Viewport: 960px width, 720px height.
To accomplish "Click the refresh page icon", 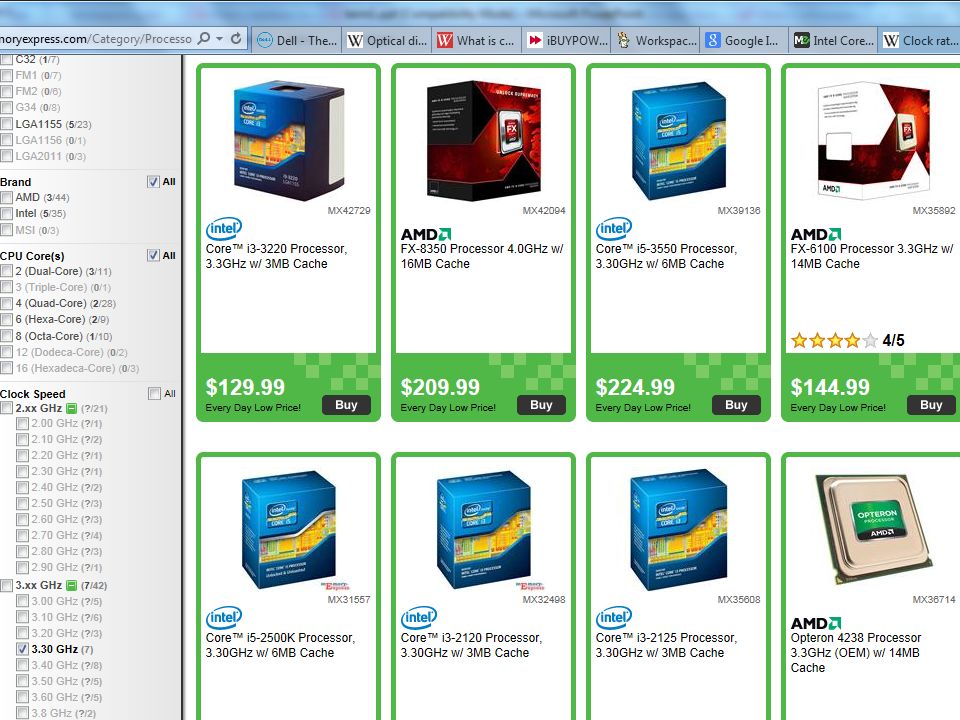I will coord(236,39).
